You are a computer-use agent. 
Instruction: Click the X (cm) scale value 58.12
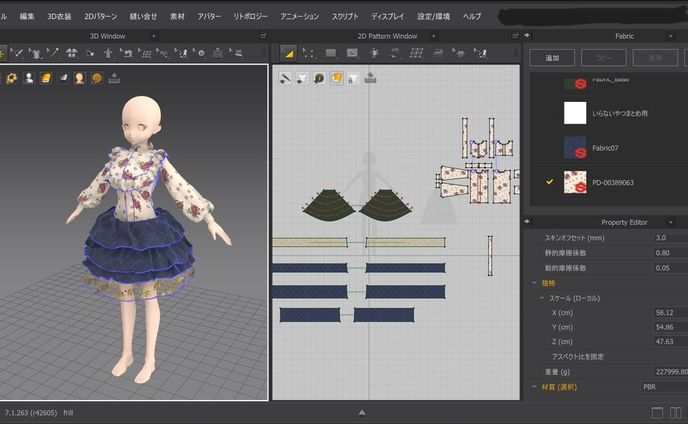pyautogui.click(x=670, y=313)
